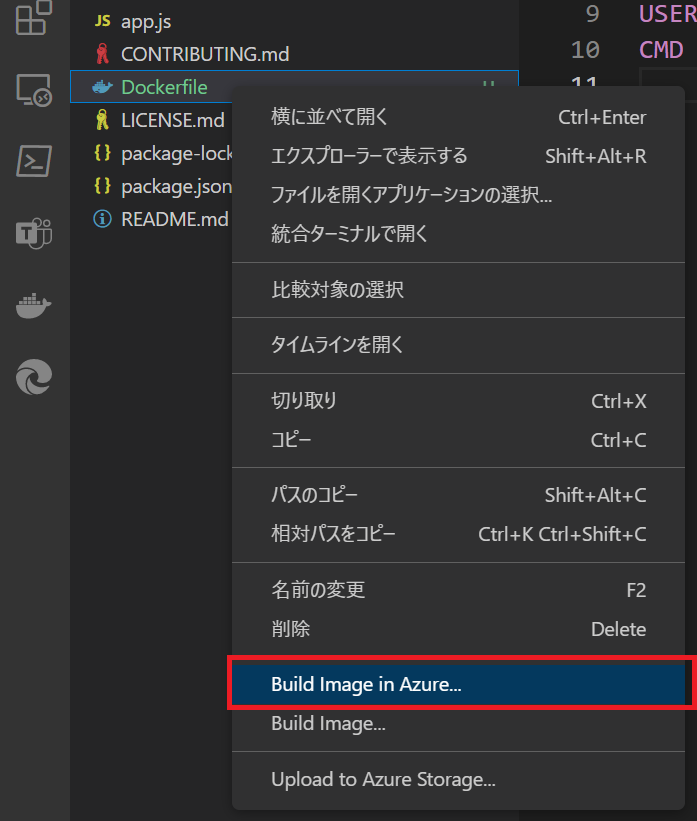This screenshot has width=697, height=821.
Task: Click the USER keyword in editor line 9
Action: [668, 14]
